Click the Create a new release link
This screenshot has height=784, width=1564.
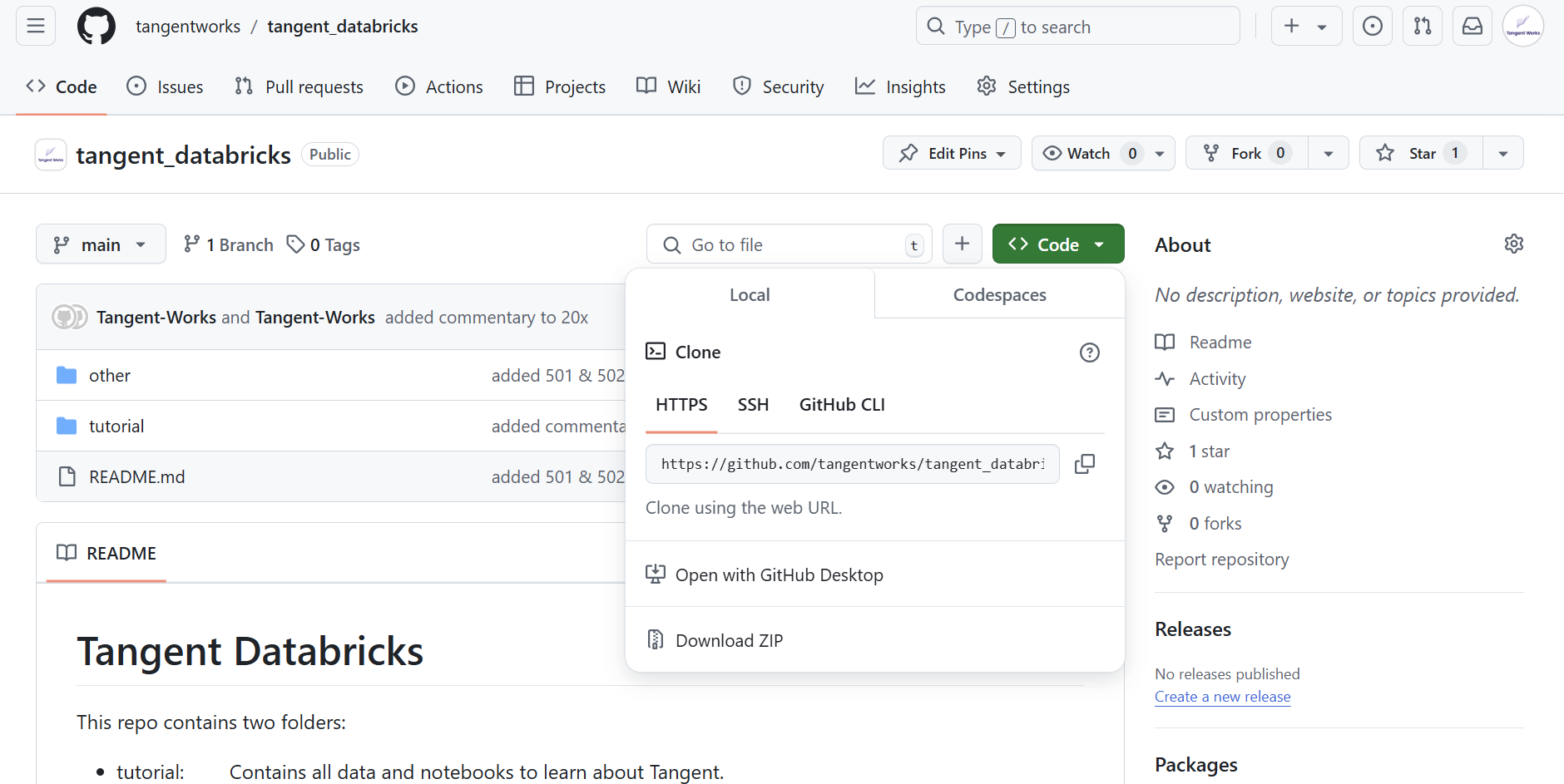1222,697
